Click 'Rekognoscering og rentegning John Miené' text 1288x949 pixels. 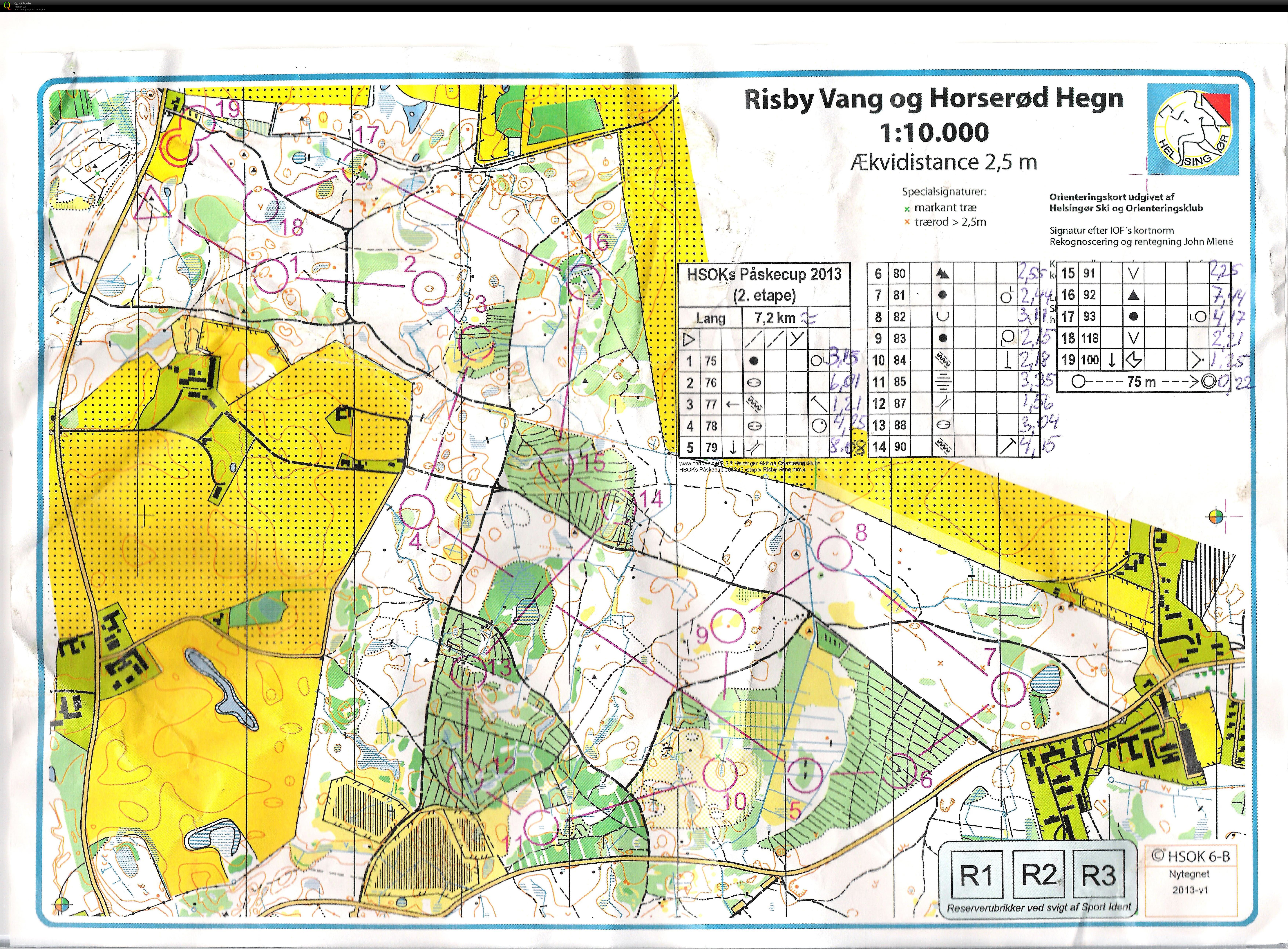coord(1141,242)
